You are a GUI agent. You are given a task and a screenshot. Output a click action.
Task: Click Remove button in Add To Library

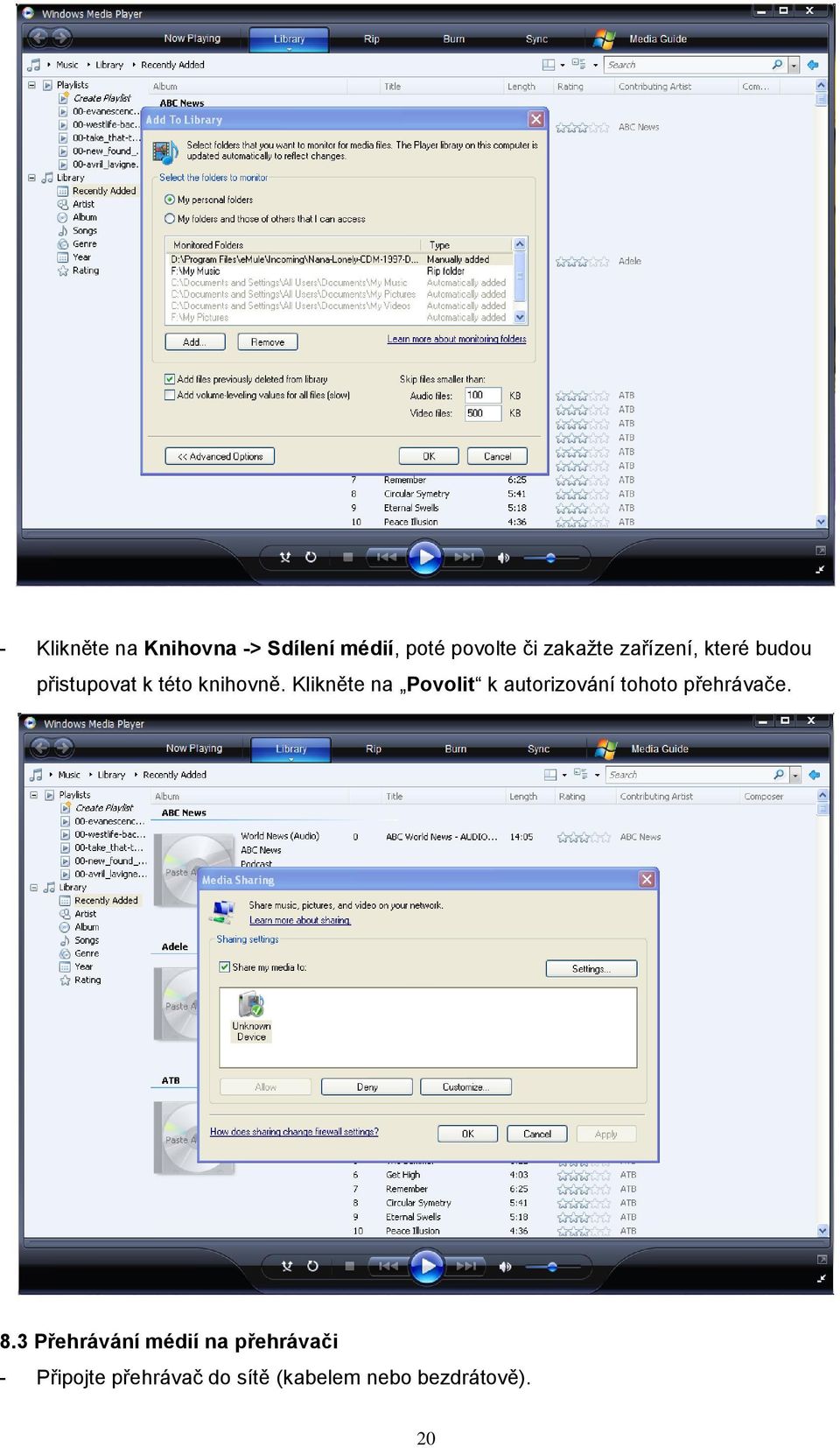point(268,342)
